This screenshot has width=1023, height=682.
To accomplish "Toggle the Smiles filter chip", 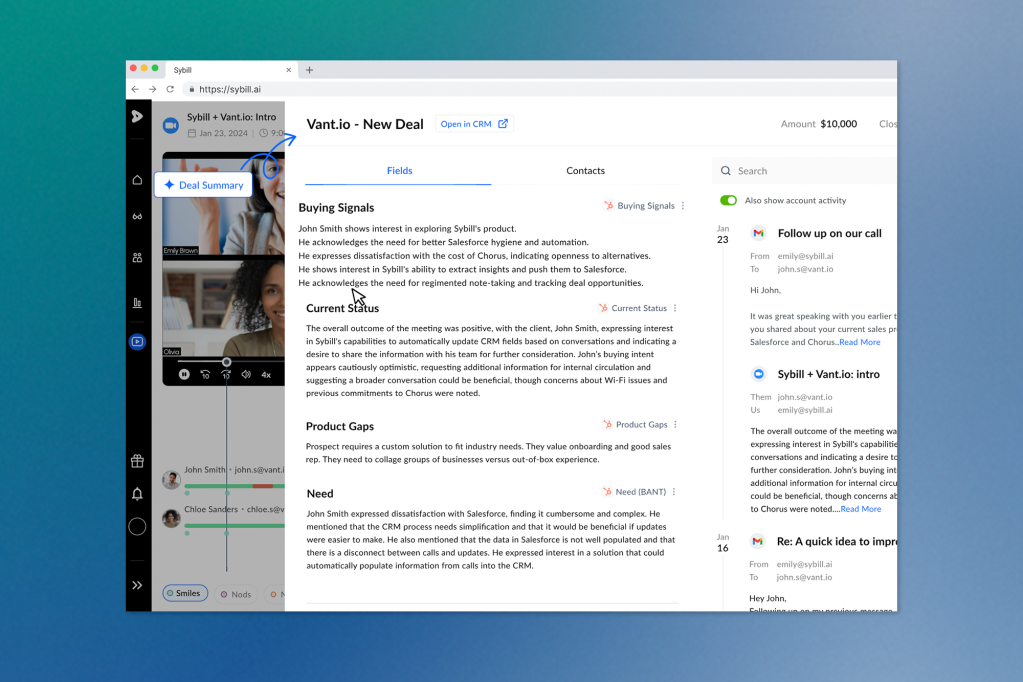I will [x=185, y=593].
